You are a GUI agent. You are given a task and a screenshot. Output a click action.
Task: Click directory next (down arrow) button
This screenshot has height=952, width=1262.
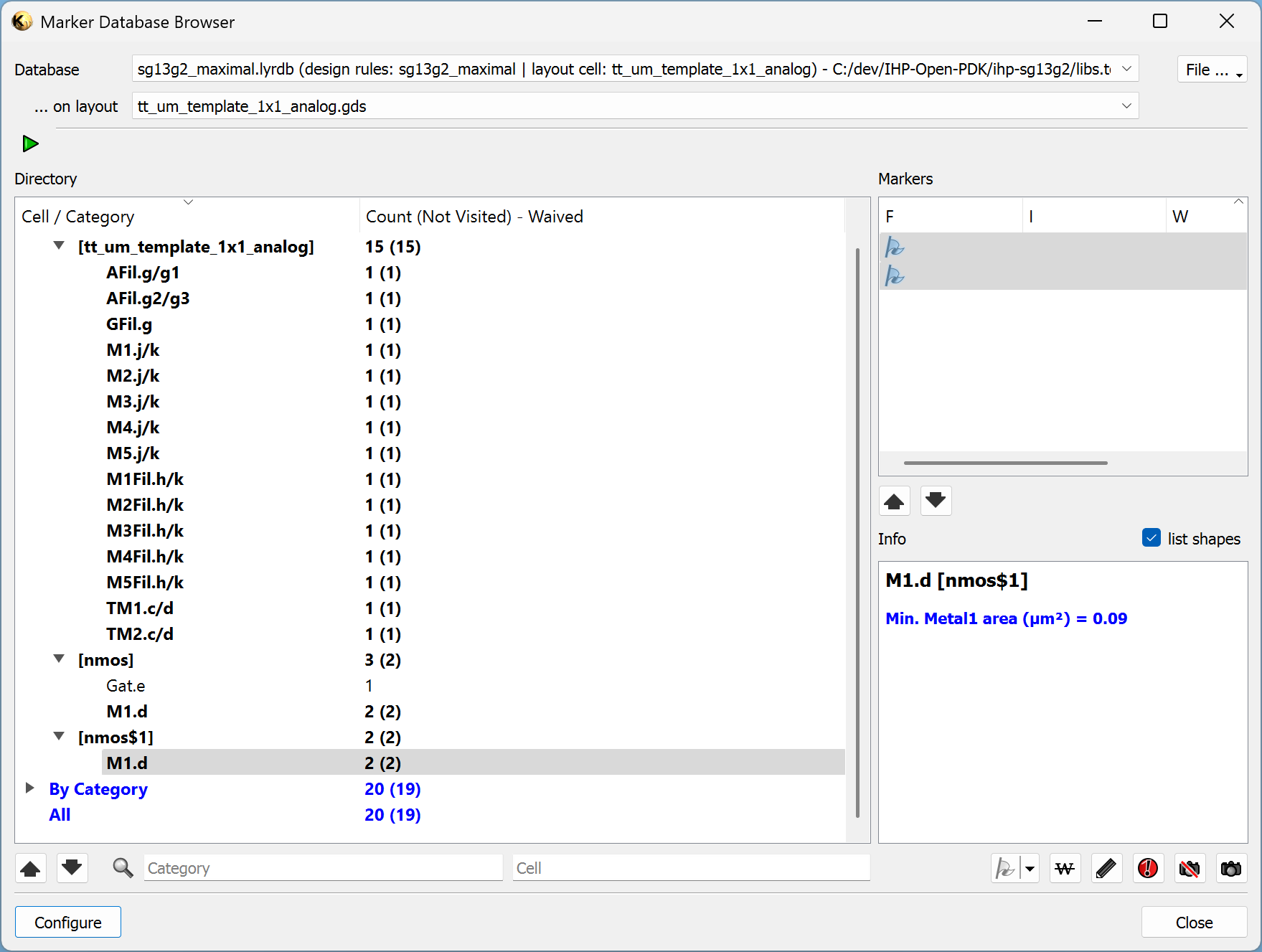[72, 869]
